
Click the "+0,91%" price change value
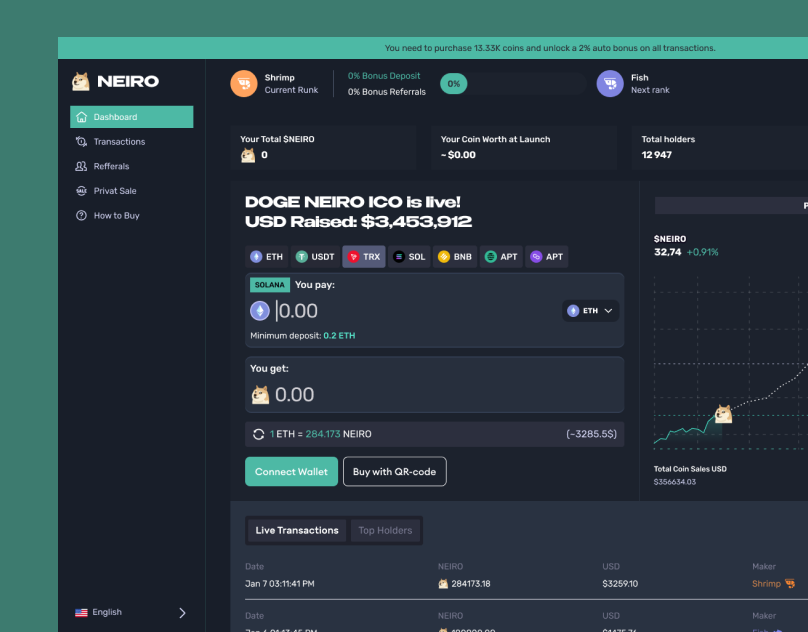coord(702,252)
